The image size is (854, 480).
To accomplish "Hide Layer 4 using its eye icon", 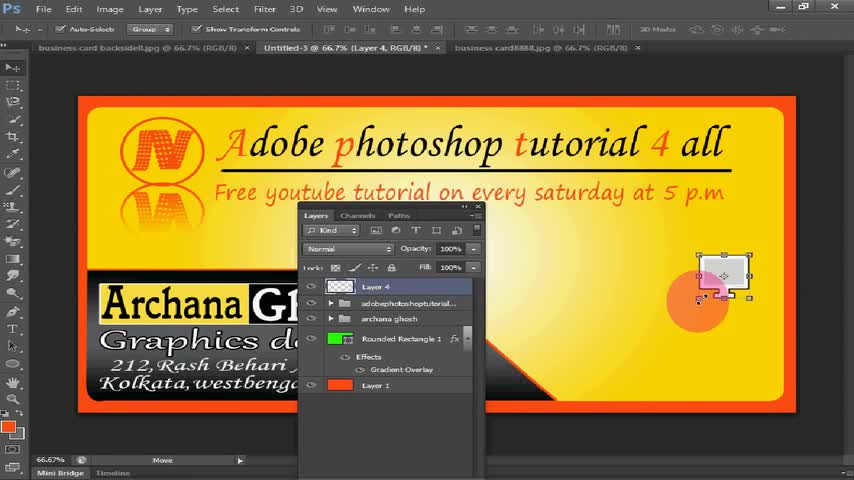I will coord(311,287).
